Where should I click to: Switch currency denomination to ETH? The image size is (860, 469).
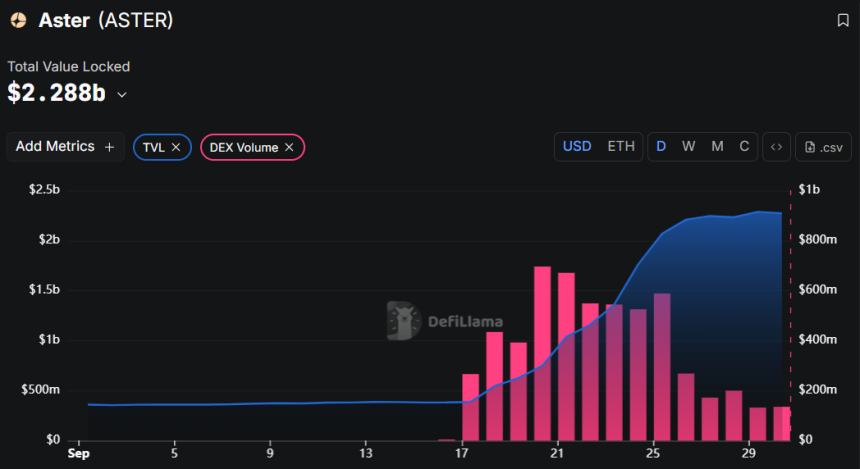point(621,147)
